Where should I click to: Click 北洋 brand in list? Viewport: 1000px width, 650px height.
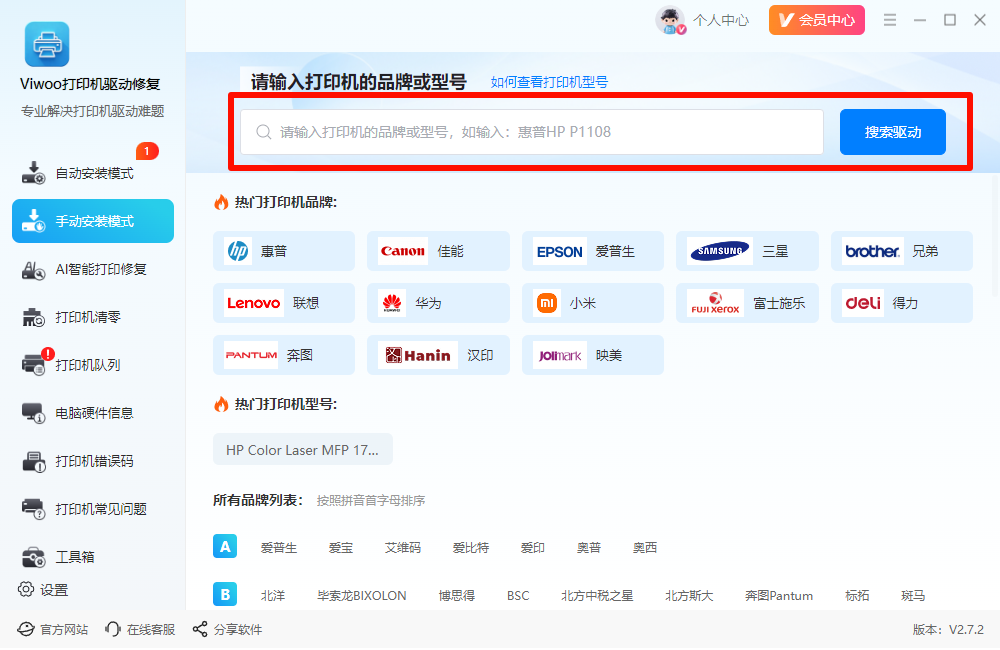pos(273,595)
